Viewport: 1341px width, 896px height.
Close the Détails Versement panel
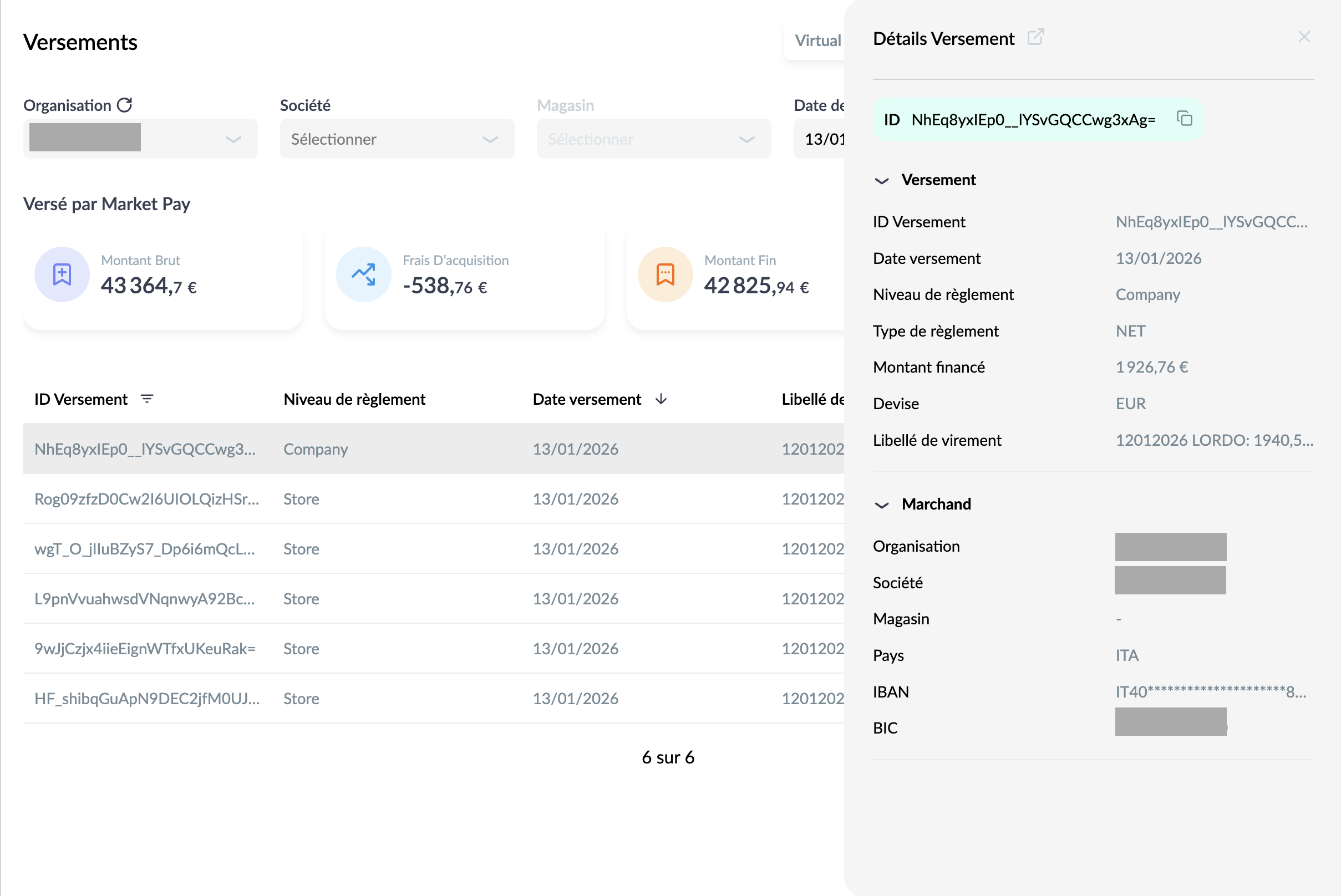click(x=1304, y=37)
